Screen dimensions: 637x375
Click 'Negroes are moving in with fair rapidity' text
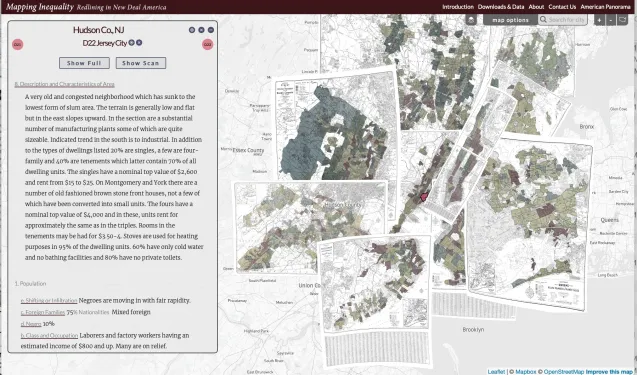[x=134, y=301]
